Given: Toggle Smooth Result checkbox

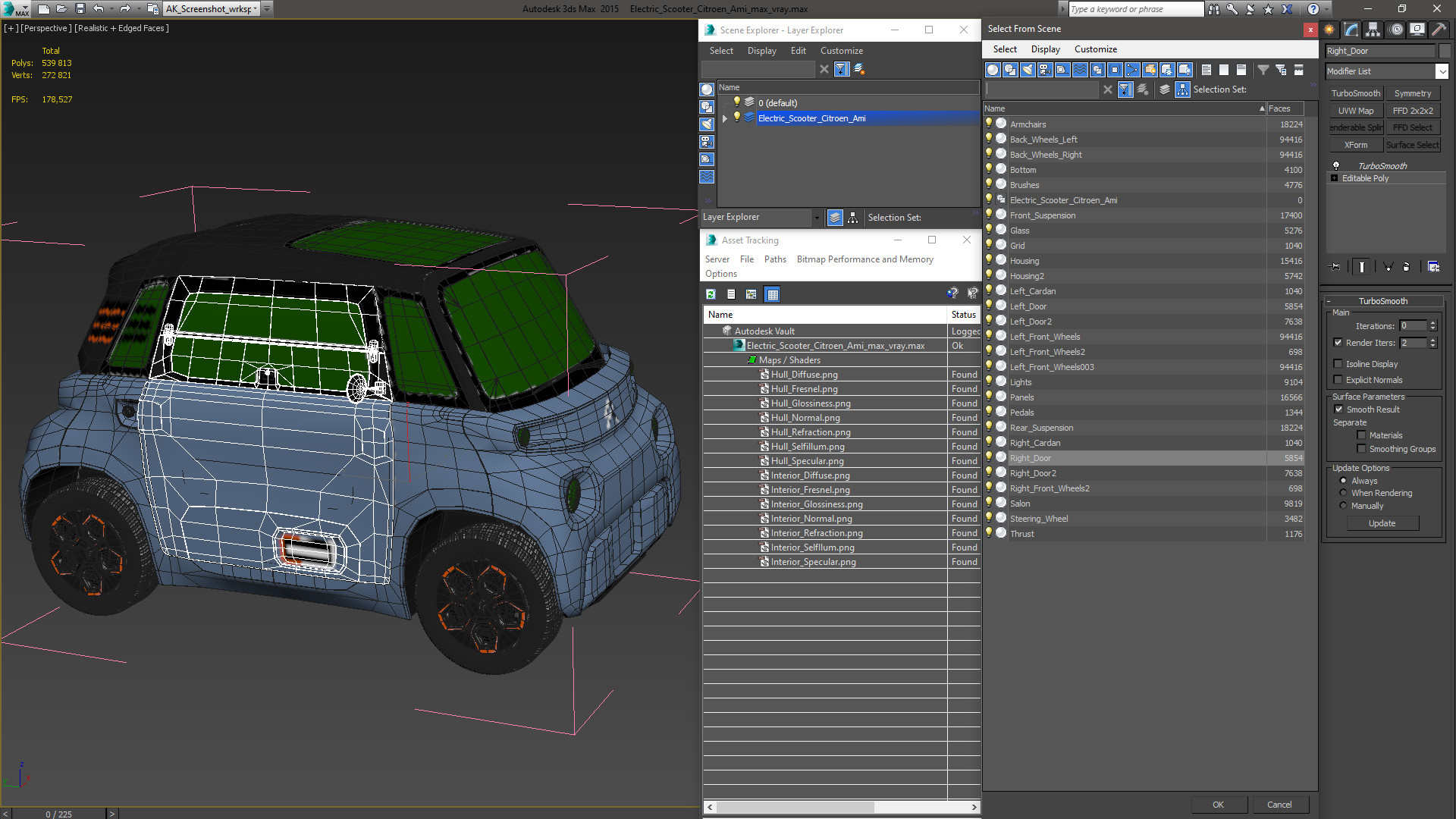Looking at the screenshot, I should (1338, 409).
